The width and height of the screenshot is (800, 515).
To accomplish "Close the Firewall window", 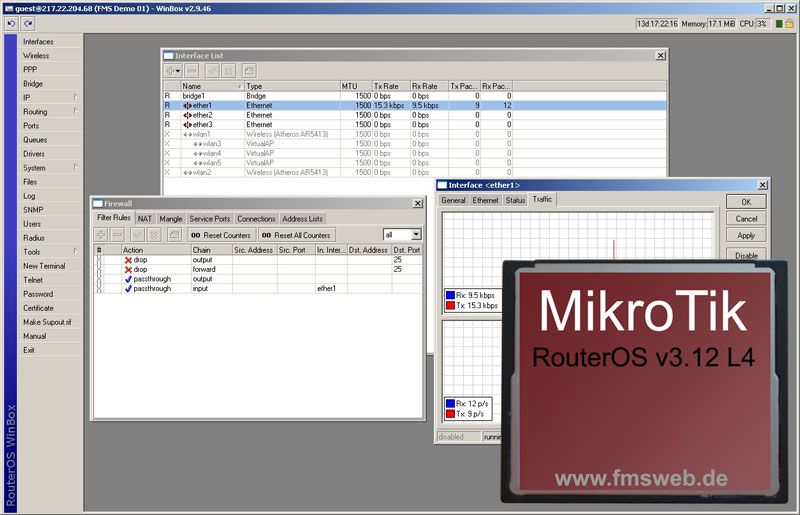I will pyautogui.click(x=417, y=203).
